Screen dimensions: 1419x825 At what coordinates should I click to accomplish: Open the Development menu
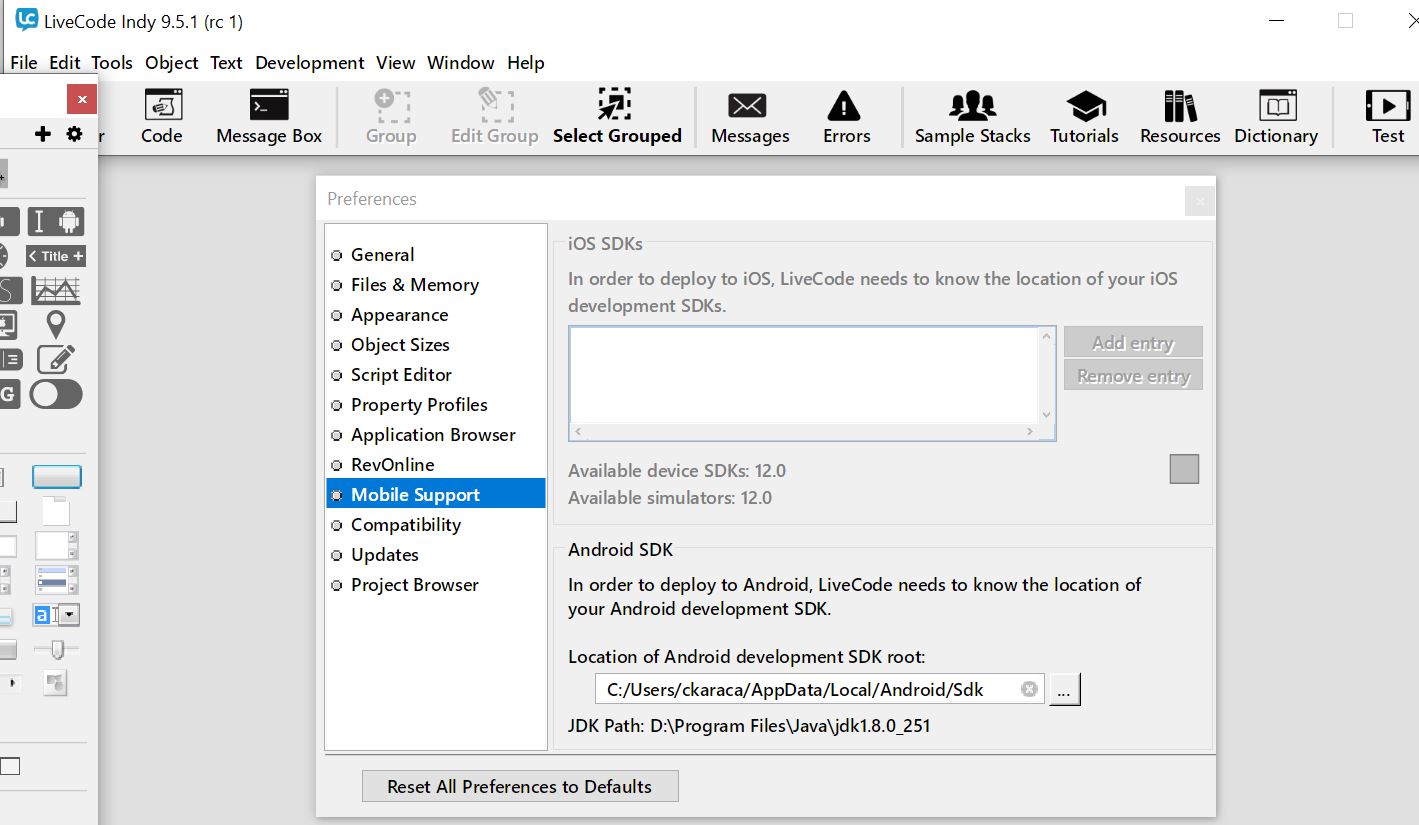coord(309,62)
